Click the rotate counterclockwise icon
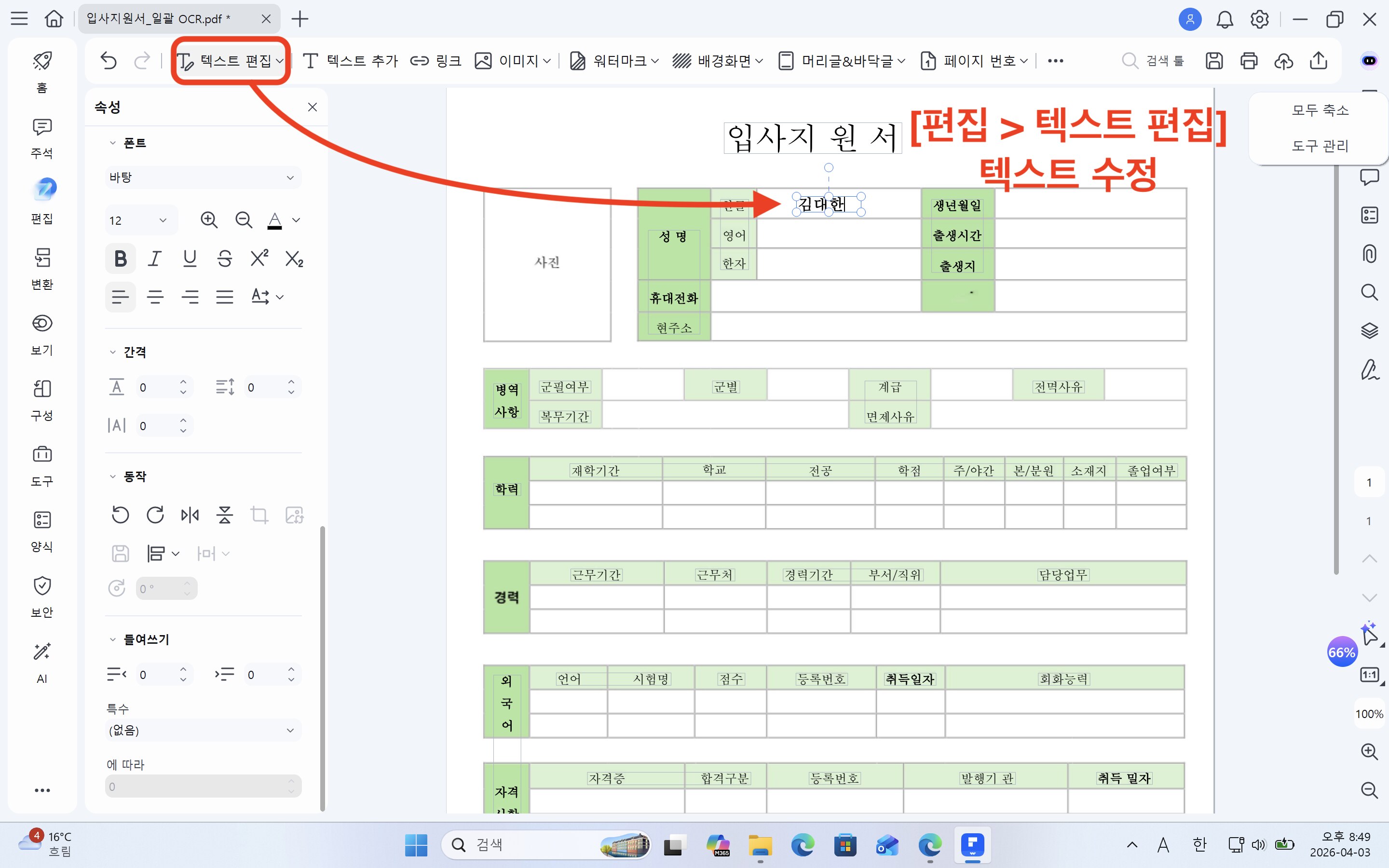 click(x=120, y=515)
